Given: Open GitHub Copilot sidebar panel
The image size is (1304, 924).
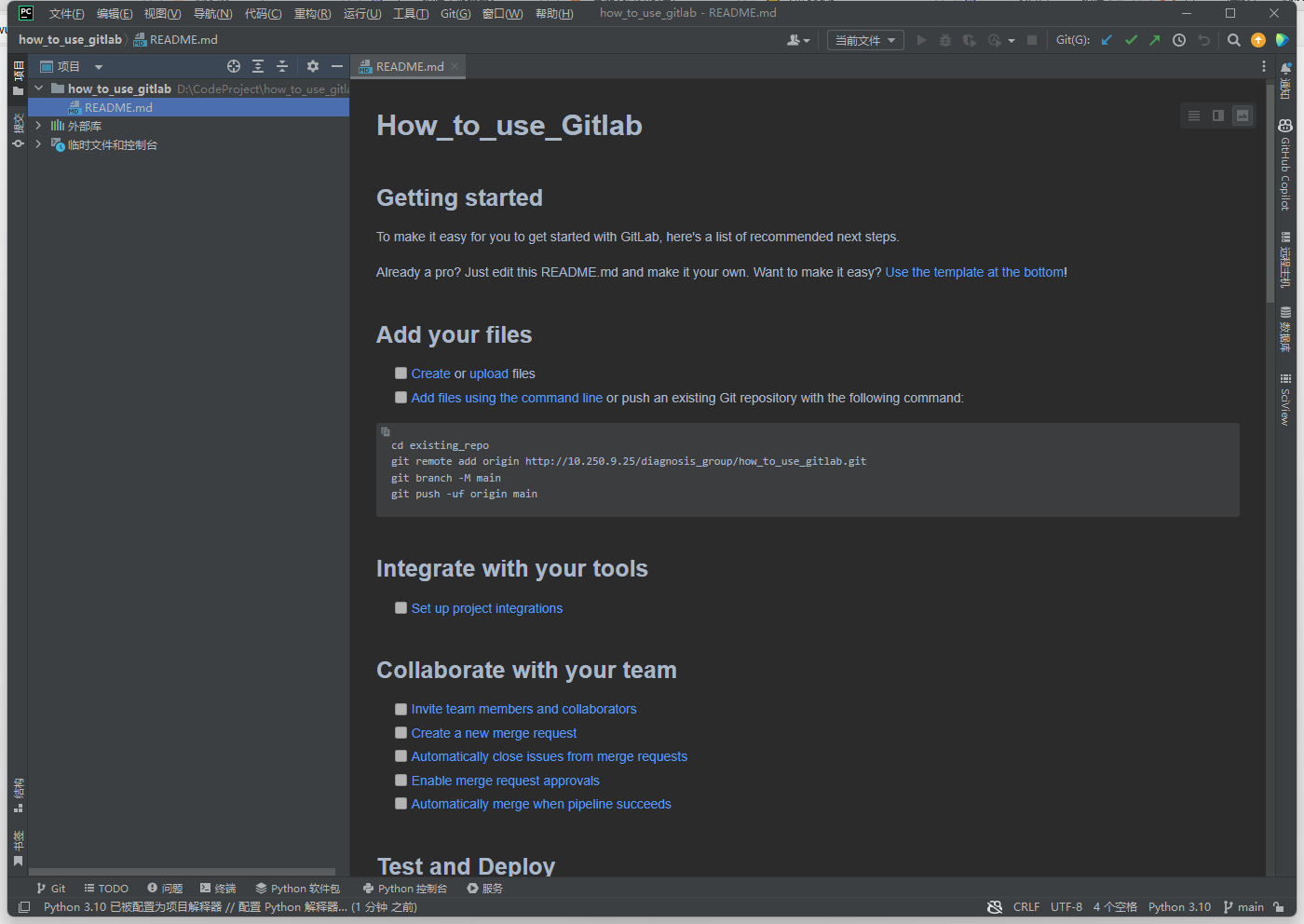Looking at the screenshot, I should click(1285, 164).
